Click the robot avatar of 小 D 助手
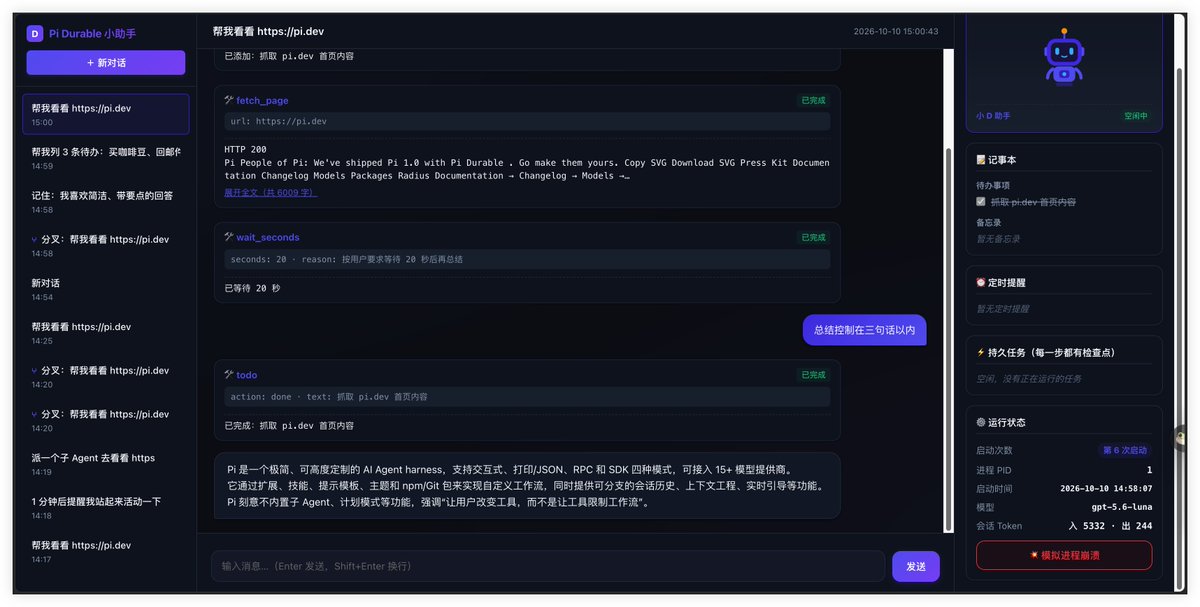The width and height of the screenshot is (1200, 607). tap(1063, 57)
